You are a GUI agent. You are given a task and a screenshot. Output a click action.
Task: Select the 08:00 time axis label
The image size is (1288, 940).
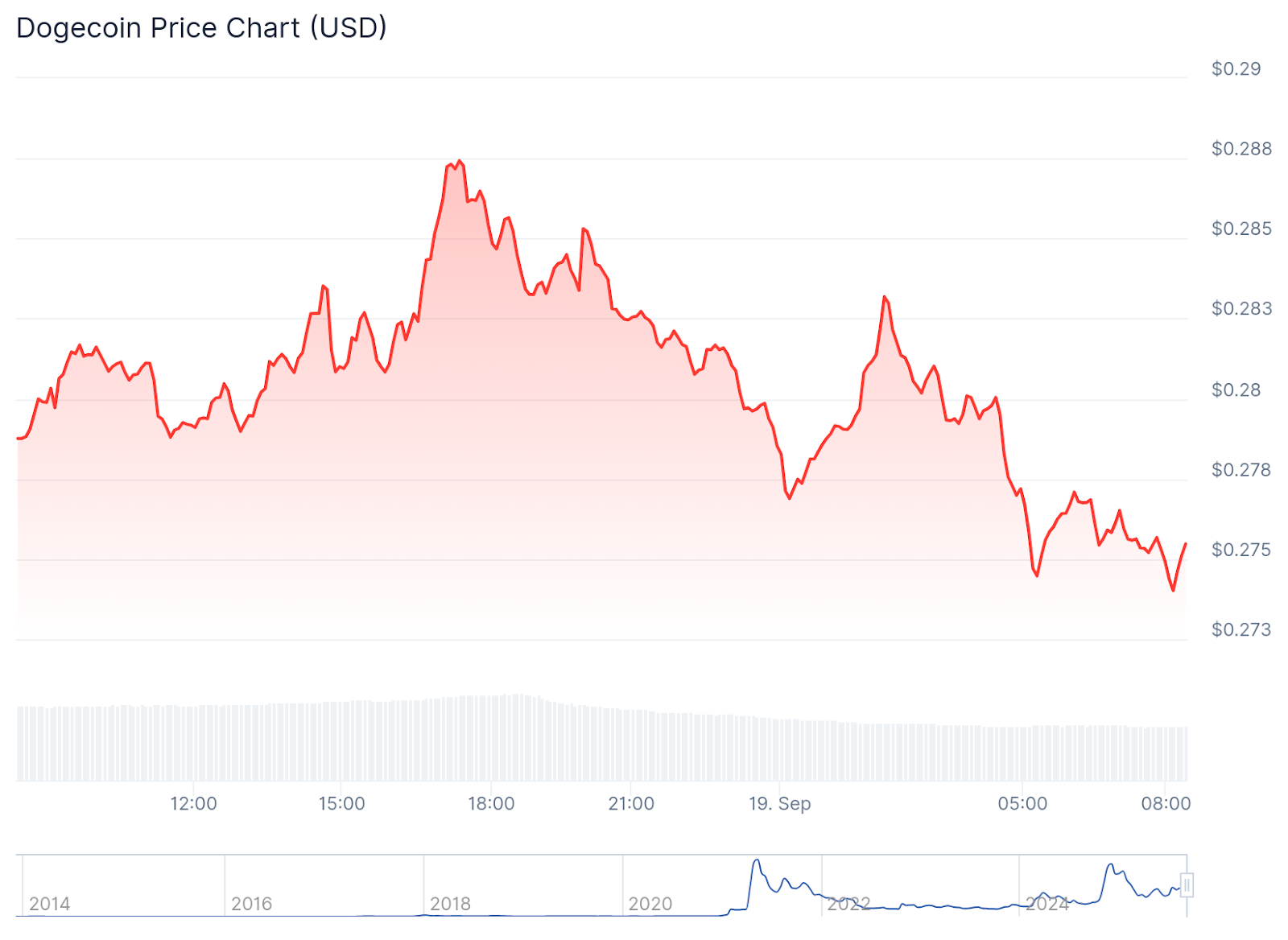(1166, 803)
